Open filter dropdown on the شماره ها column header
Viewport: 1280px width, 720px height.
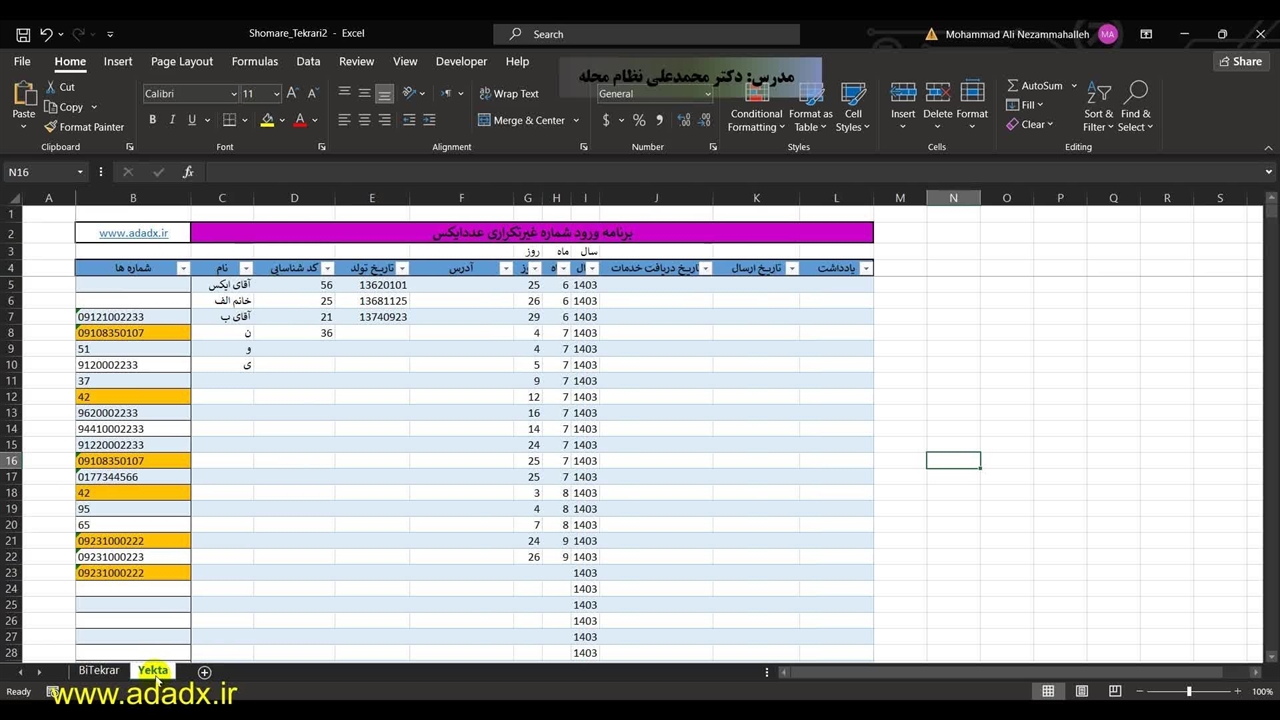[183, 268]
